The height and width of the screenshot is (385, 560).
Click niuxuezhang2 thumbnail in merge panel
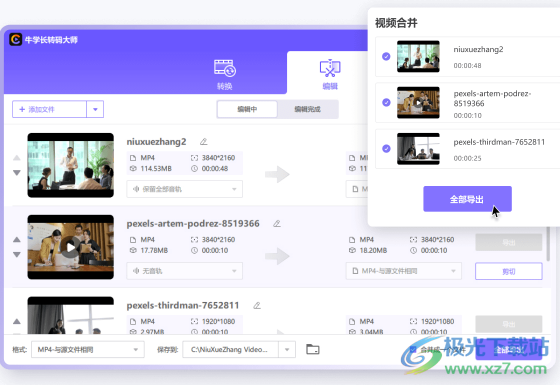418,56
